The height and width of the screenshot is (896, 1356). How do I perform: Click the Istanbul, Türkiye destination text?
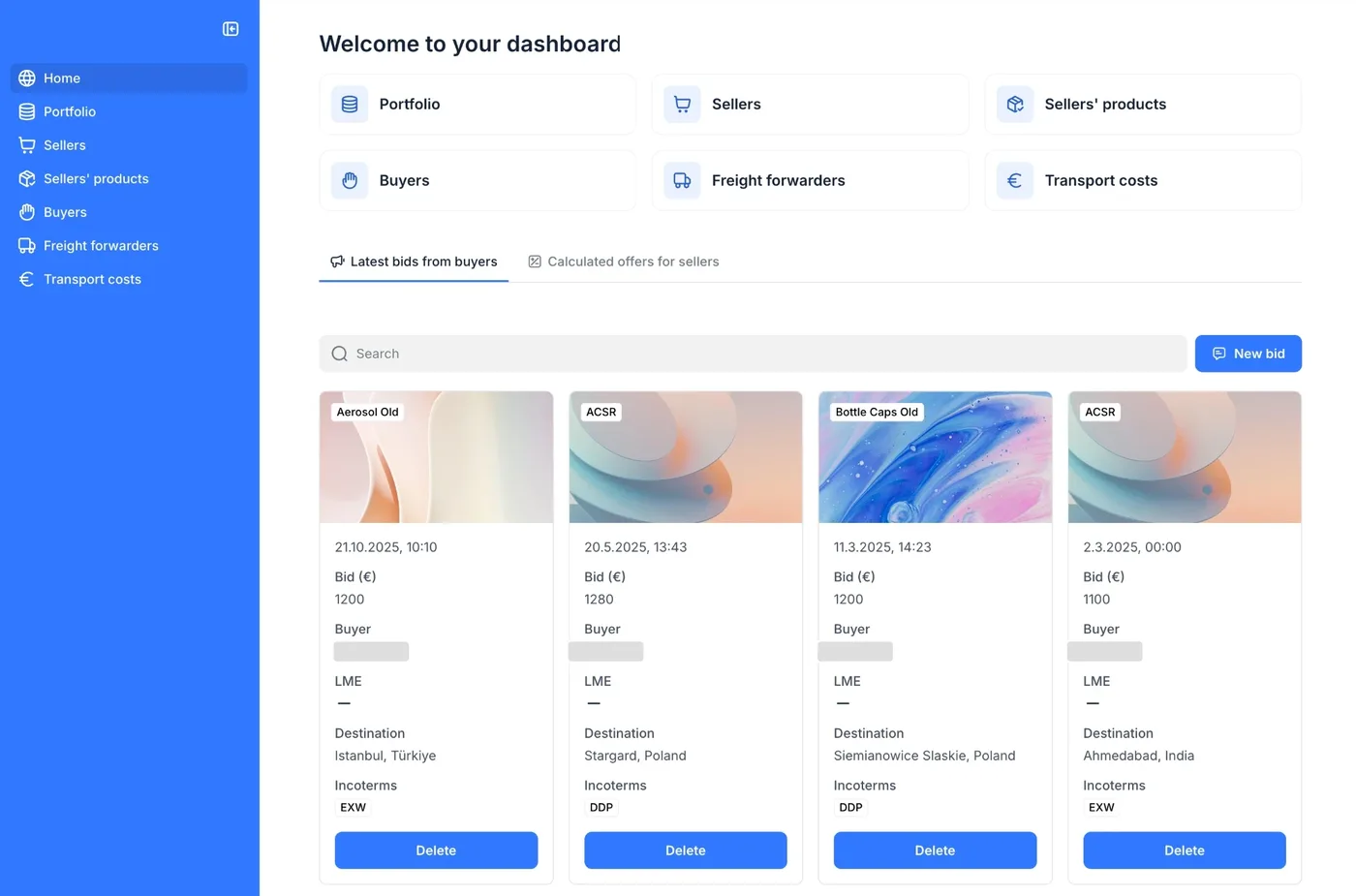[x=385, y=756]
